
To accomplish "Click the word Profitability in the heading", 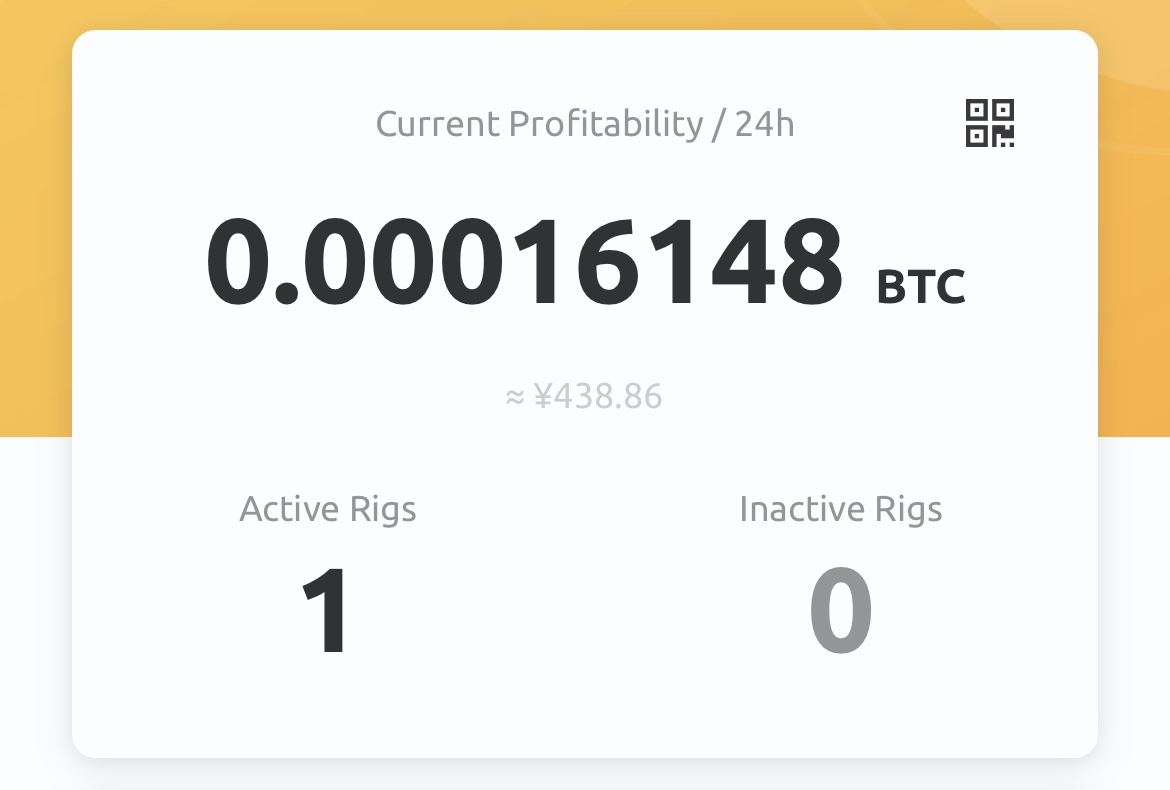I will (x=606, y=124).
